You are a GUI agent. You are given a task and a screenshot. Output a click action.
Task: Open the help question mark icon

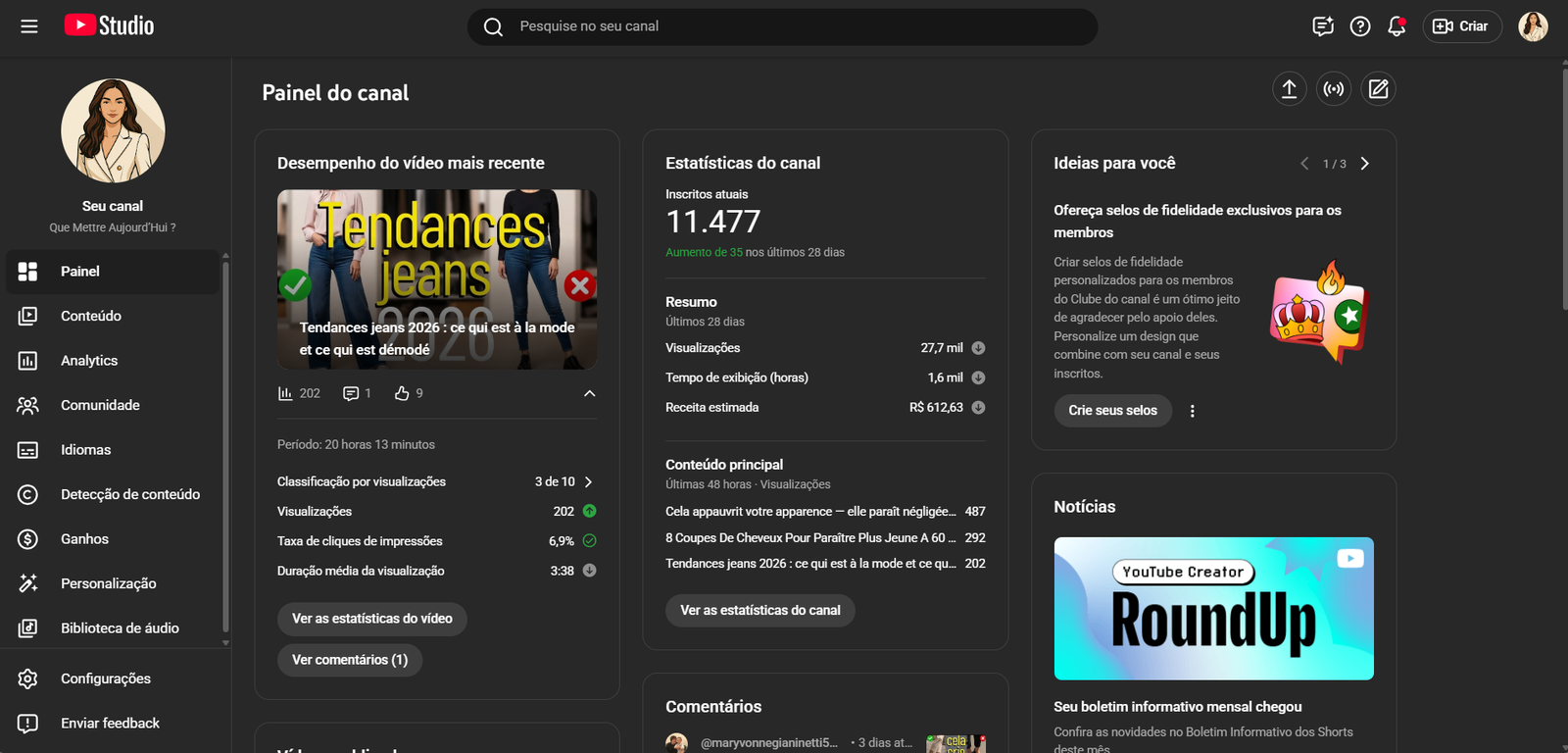coord(1360,26)
